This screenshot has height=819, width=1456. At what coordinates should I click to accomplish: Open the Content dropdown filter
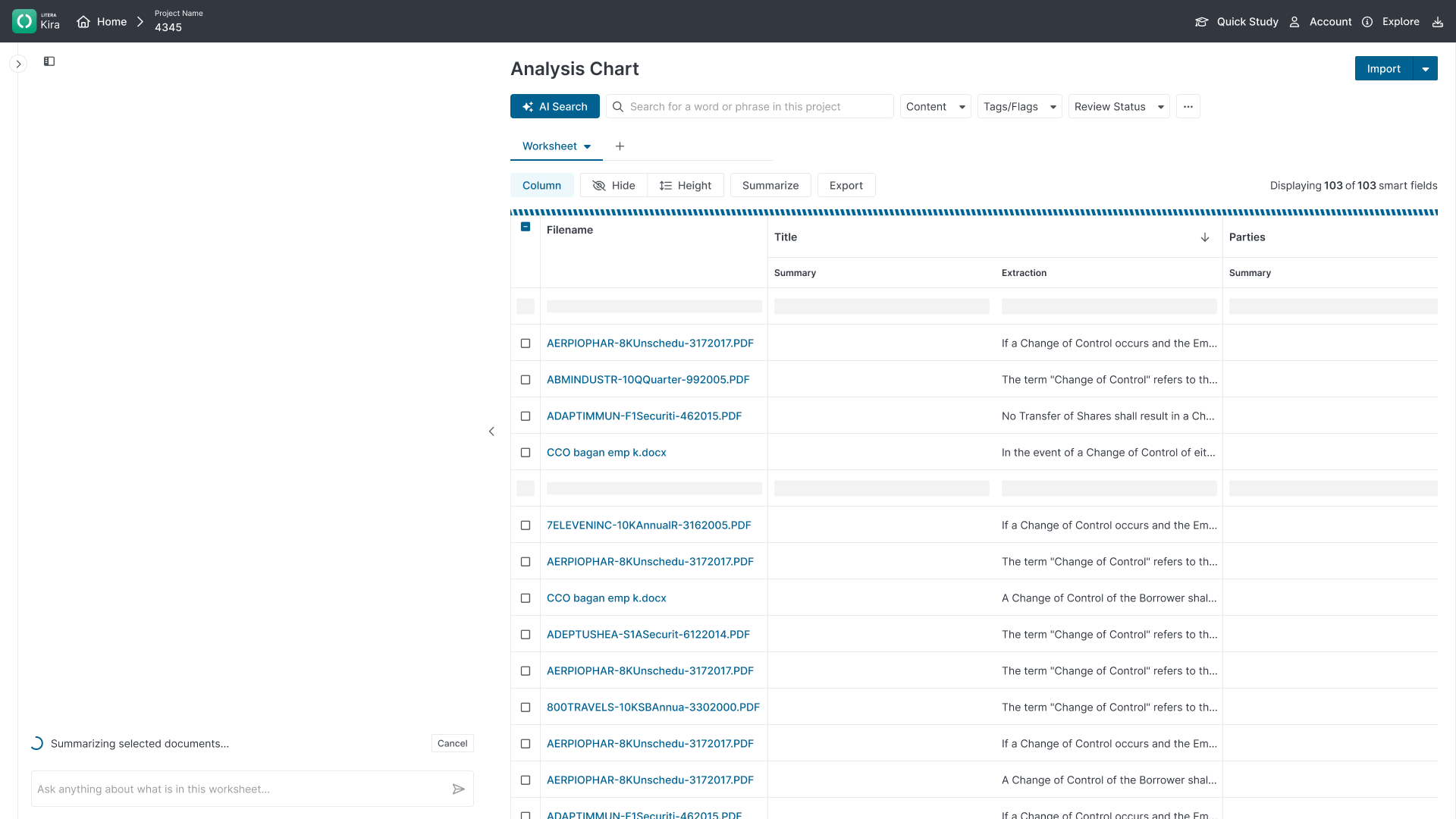pyautogui.click(x=935, y=106)
